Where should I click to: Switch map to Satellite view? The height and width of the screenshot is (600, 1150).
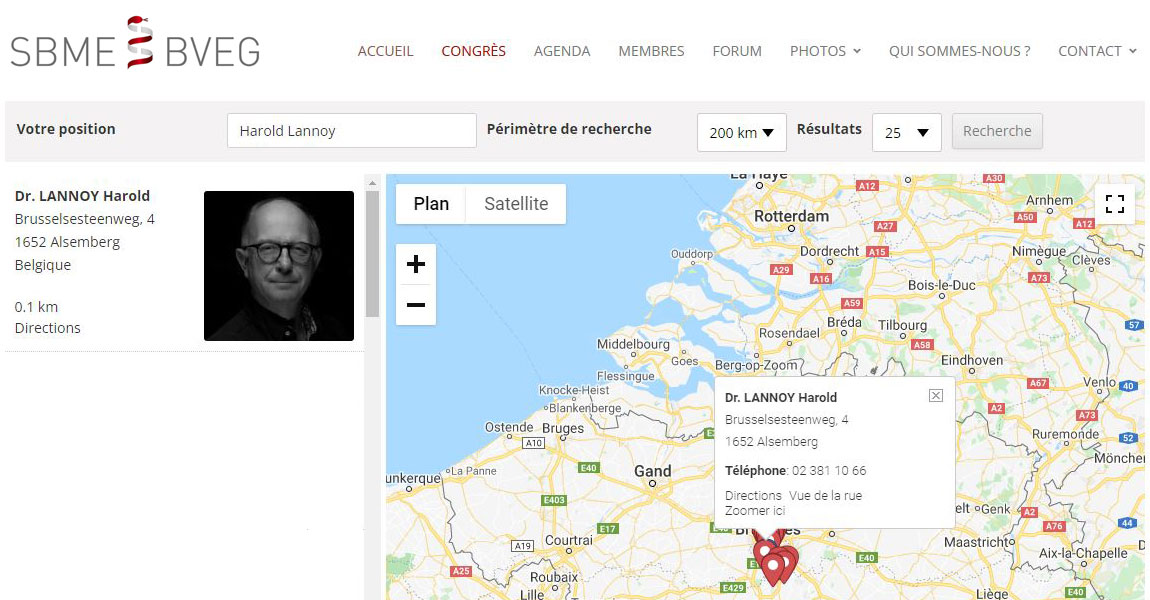click(x=516, y=204)
